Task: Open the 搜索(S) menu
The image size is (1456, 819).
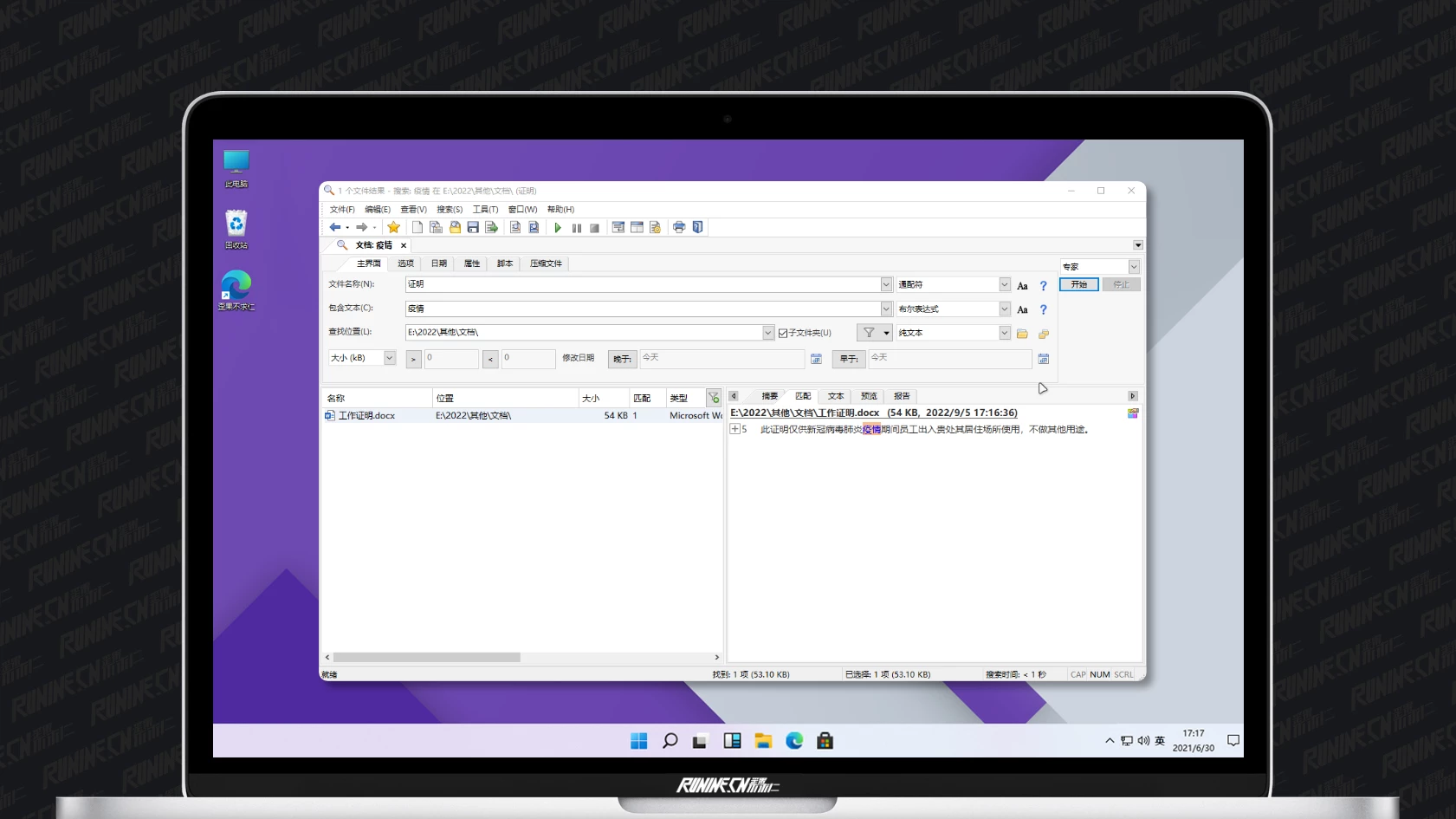Action: [x=449, y=210]
